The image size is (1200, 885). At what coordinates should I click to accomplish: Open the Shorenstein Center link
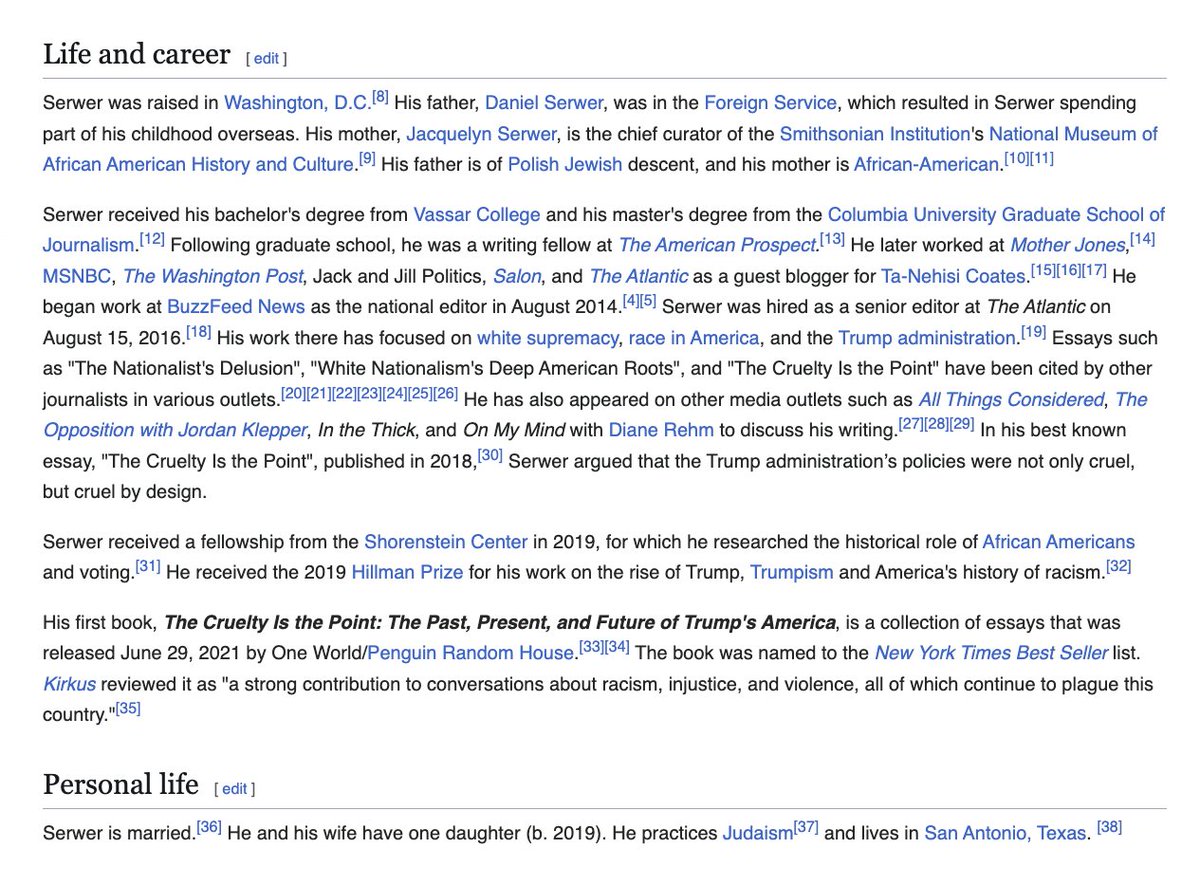click(446, 542)
